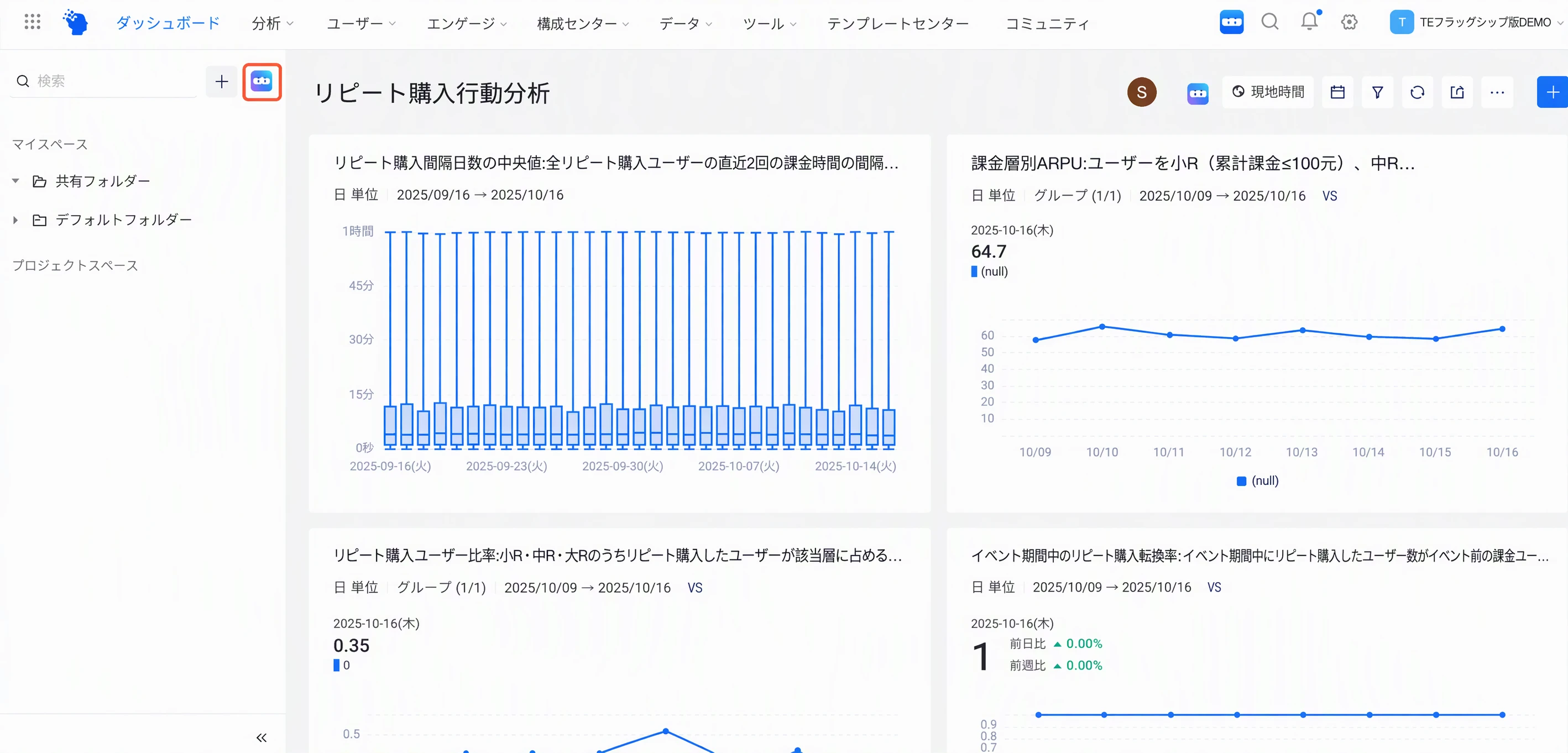The image size is (1568, 753).
Task: Click the グループ (1/1) selector on ARPU card
Action: (1078, 196)
